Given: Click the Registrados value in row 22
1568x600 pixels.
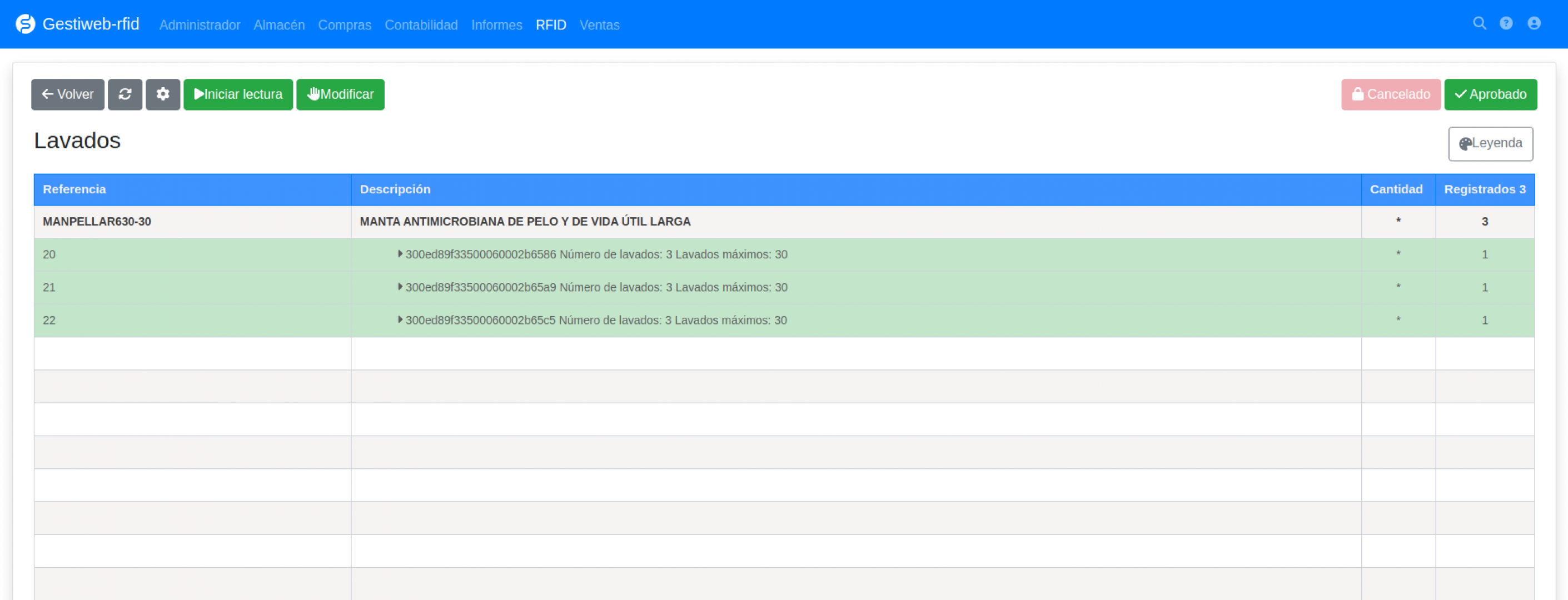Looking at the screenshot, I should point(1485,320).
